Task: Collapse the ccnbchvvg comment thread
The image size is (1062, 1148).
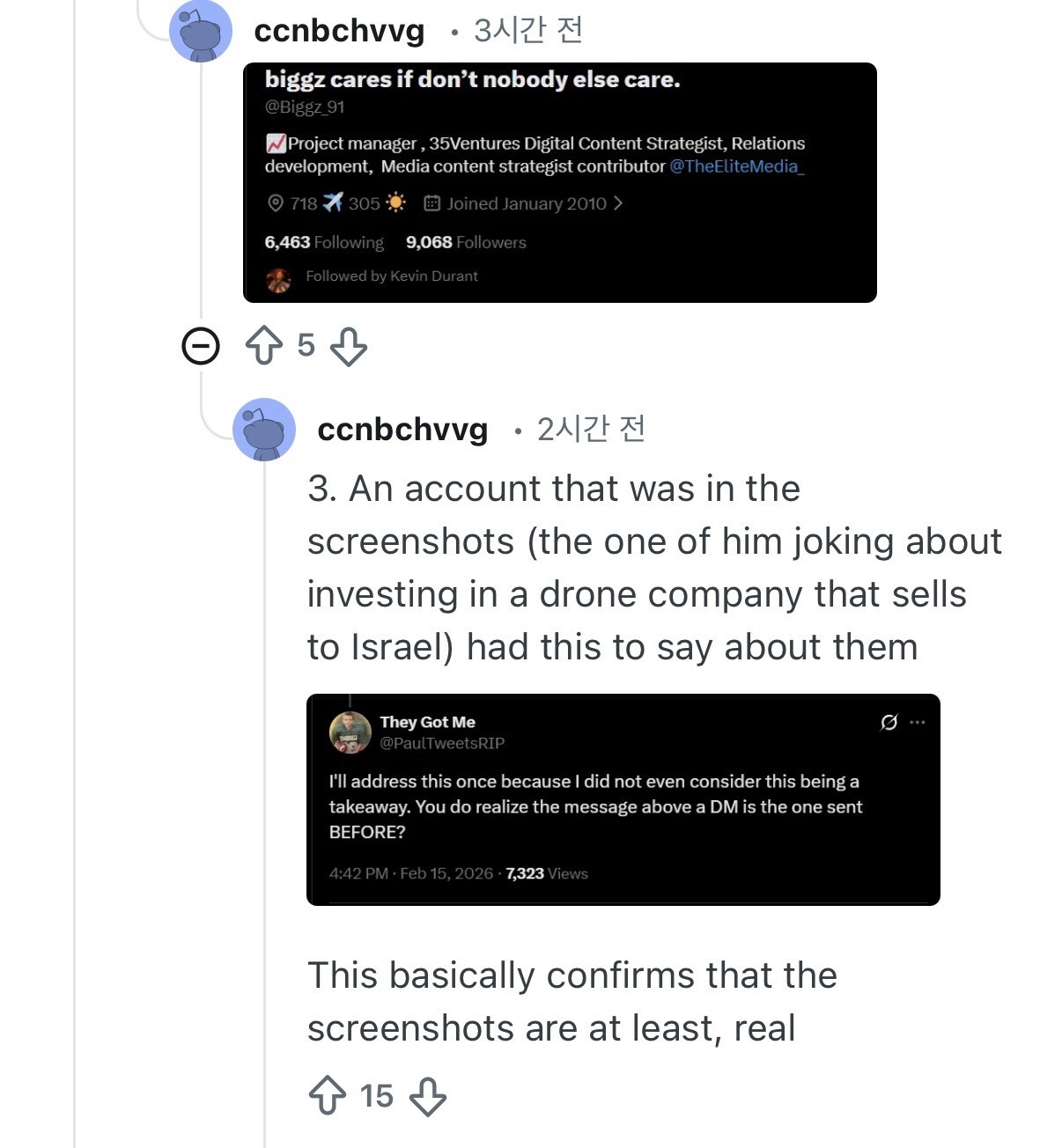Action: click(201, 346)
